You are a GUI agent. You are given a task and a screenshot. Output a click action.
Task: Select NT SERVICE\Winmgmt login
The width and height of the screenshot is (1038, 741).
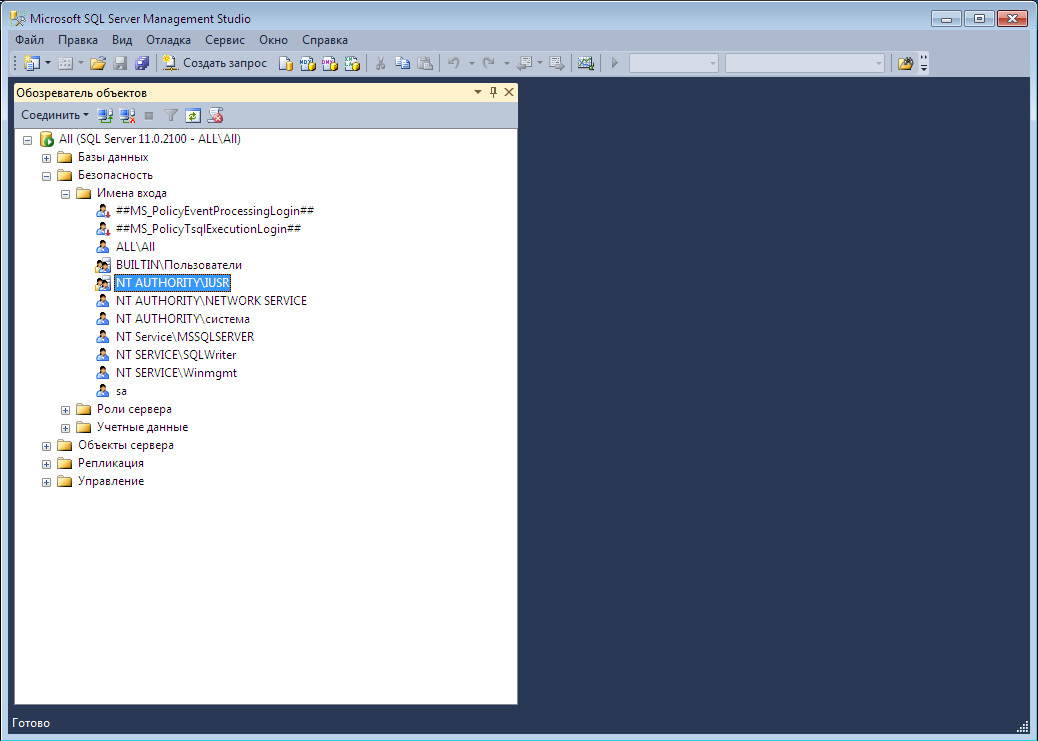pos(176,373)
